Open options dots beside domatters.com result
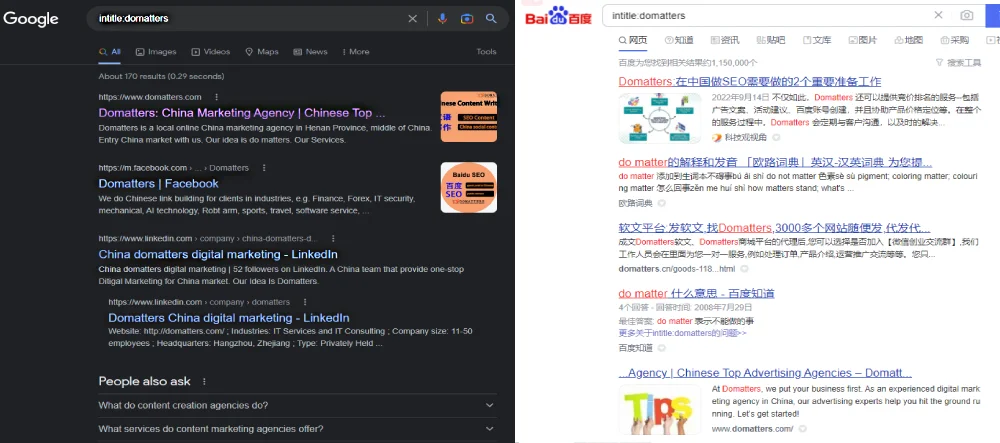This screenshot has width=1000, height=443. click(216, 97)
